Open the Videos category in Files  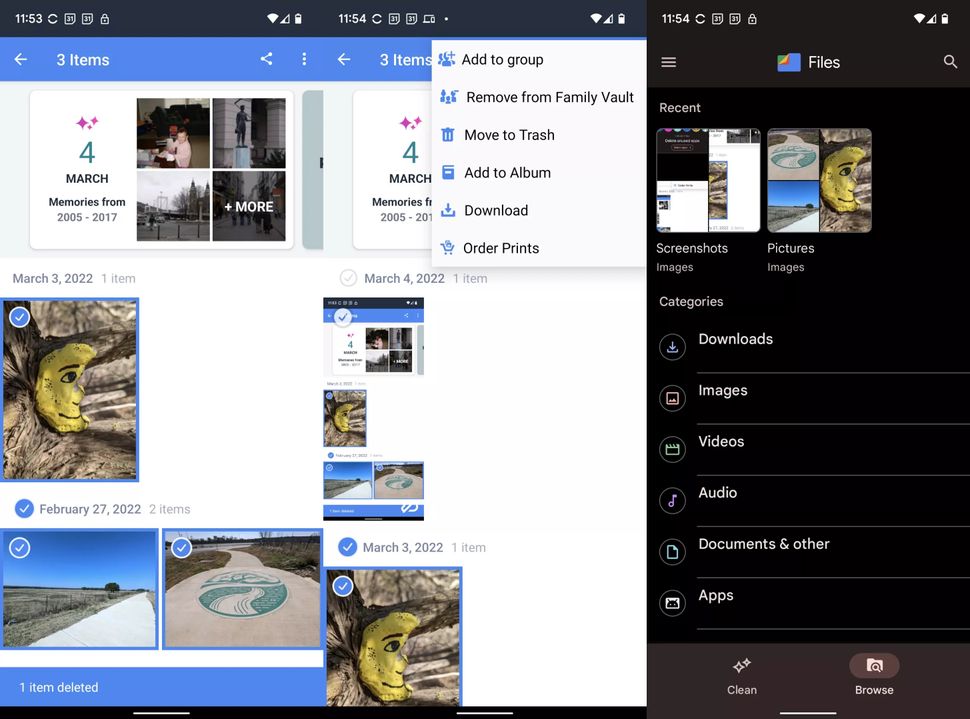tap(720, 441)
